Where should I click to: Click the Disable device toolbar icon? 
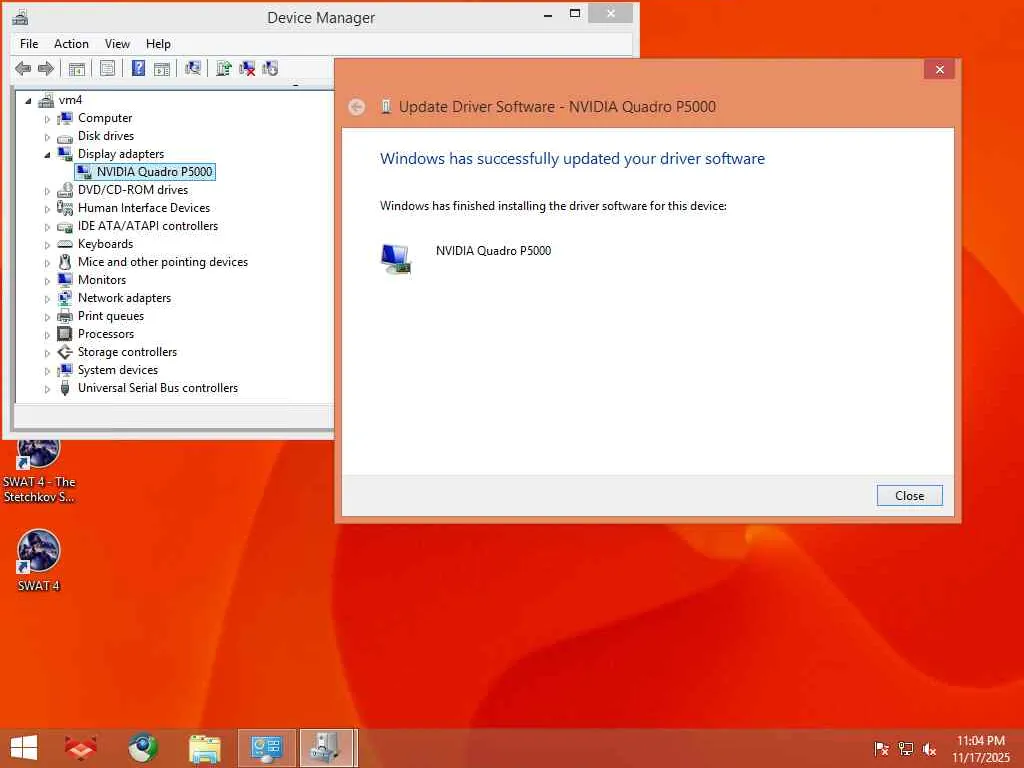[x=270, y=68]
